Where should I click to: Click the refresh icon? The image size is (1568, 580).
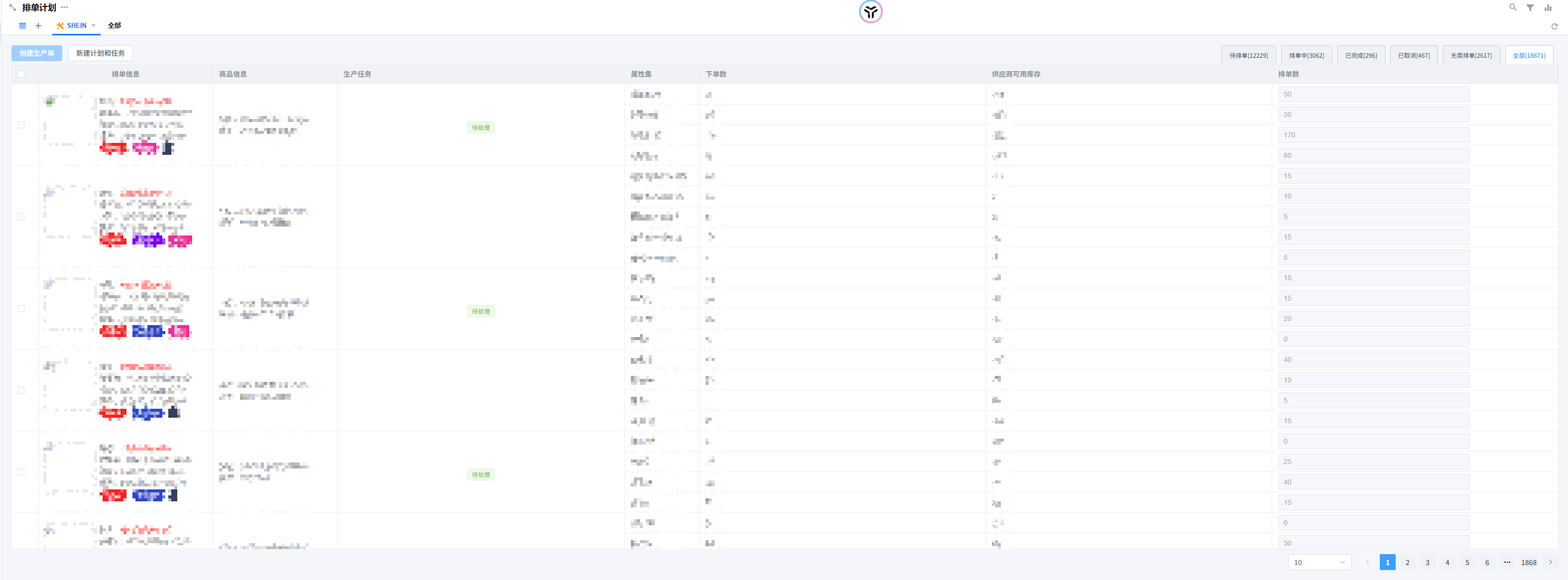point(1554,26)
